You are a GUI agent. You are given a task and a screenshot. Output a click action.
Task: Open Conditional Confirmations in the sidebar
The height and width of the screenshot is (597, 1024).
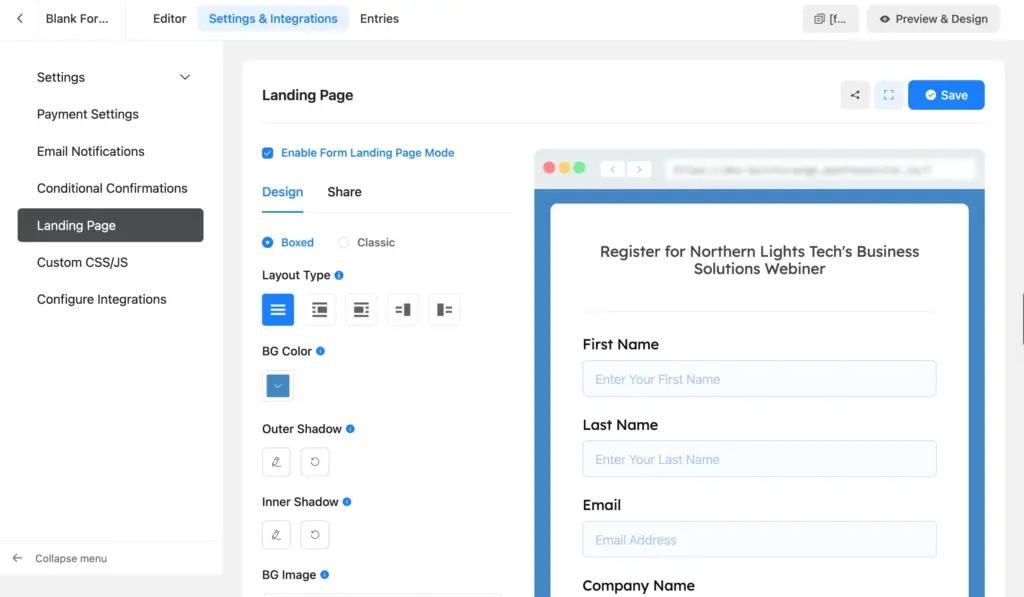click(x=112, y=189)
